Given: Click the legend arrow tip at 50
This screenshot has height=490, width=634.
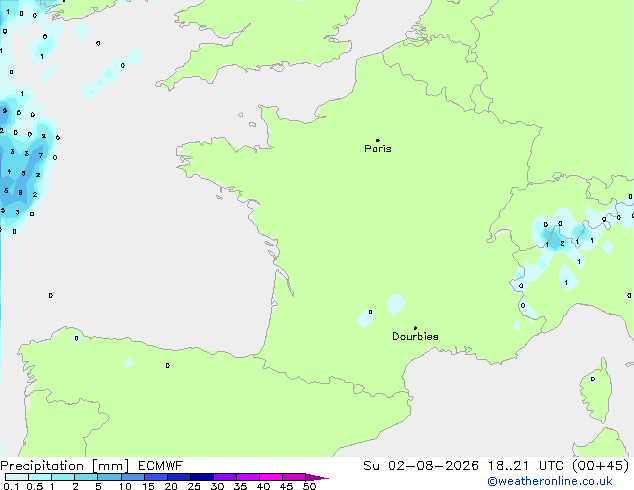Looking at the screenshot, I should [x=317, y=477].
